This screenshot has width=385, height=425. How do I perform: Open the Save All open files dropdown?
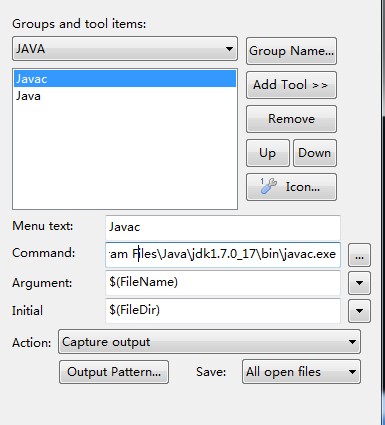click(301, 372)
